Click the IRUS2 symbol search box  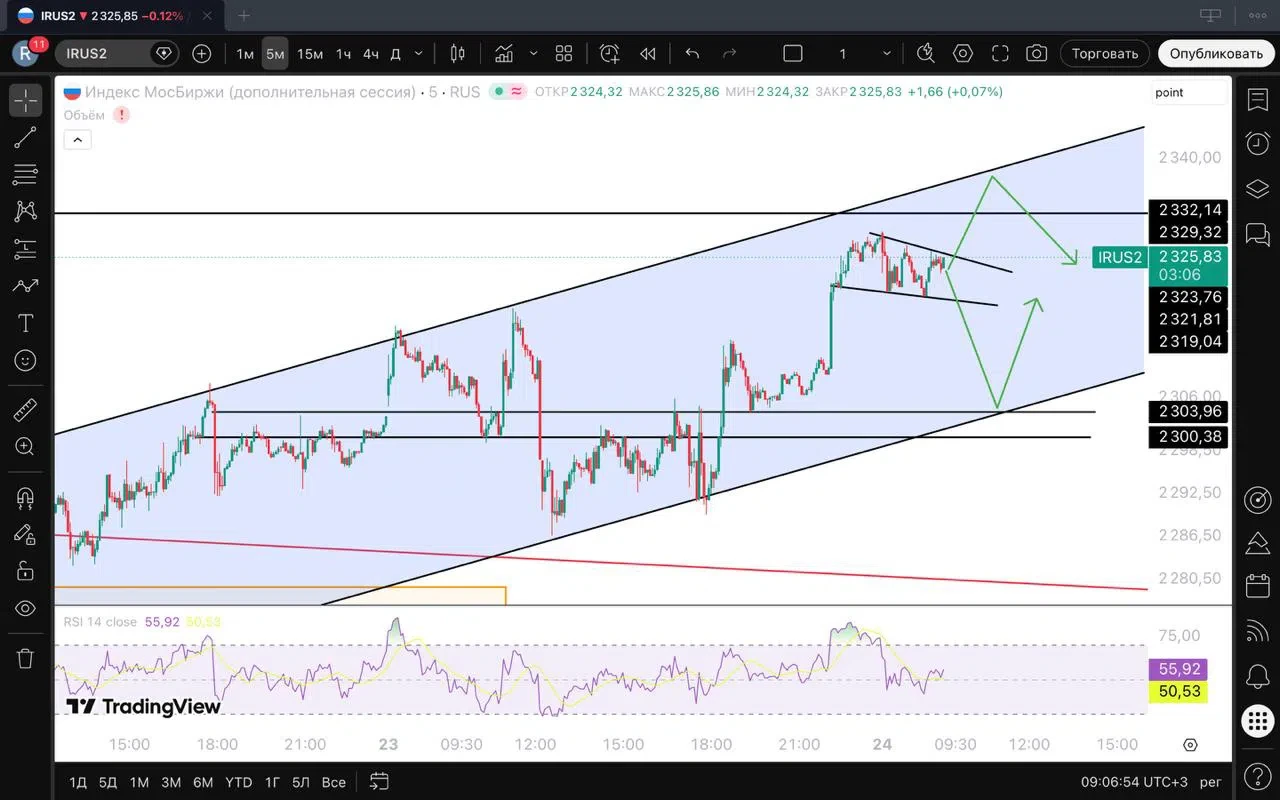coord(116,53)
